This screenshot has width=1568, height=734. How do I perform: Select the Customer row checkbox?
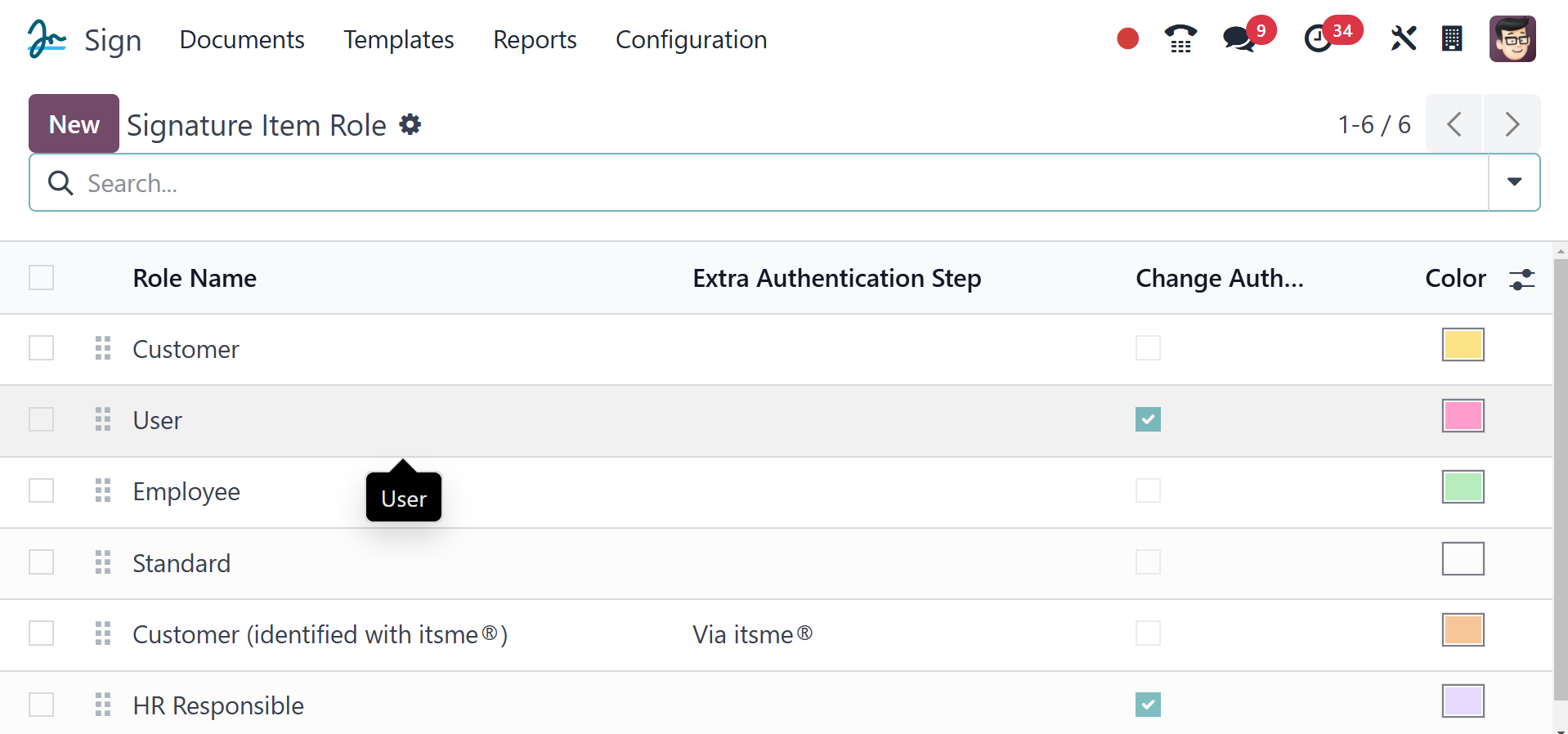tap(42, 348)
